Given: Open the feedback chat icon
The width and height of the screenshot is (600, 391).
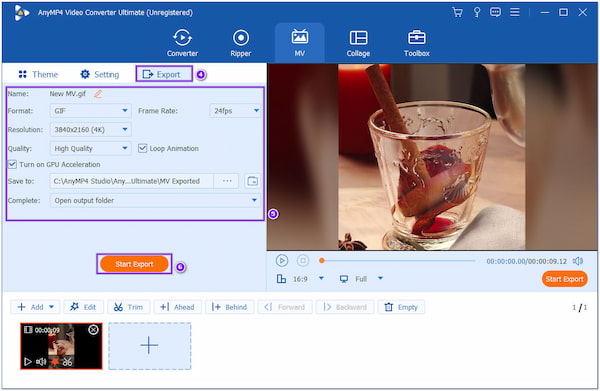Looking at the screenshot, I should pyautogui.click(x=496, y=13).
